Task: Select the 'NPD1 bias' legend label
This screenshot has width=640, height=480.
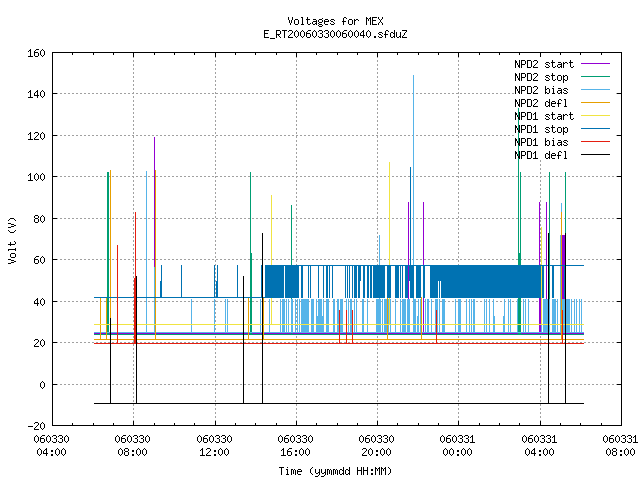Action: (x=541, y=142)
